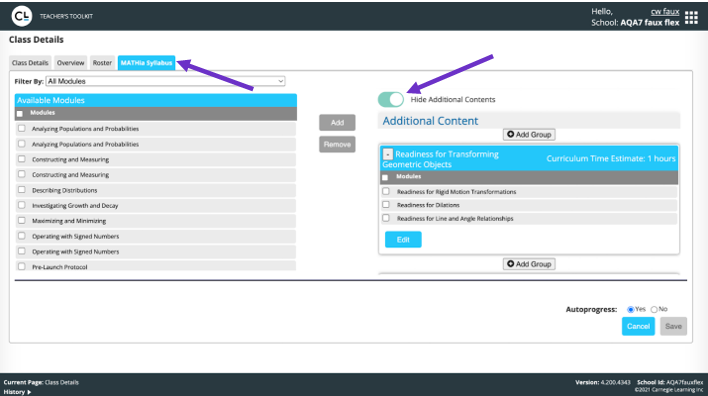Collapse the Readiness for Transforming group icon

click(387, 154)
